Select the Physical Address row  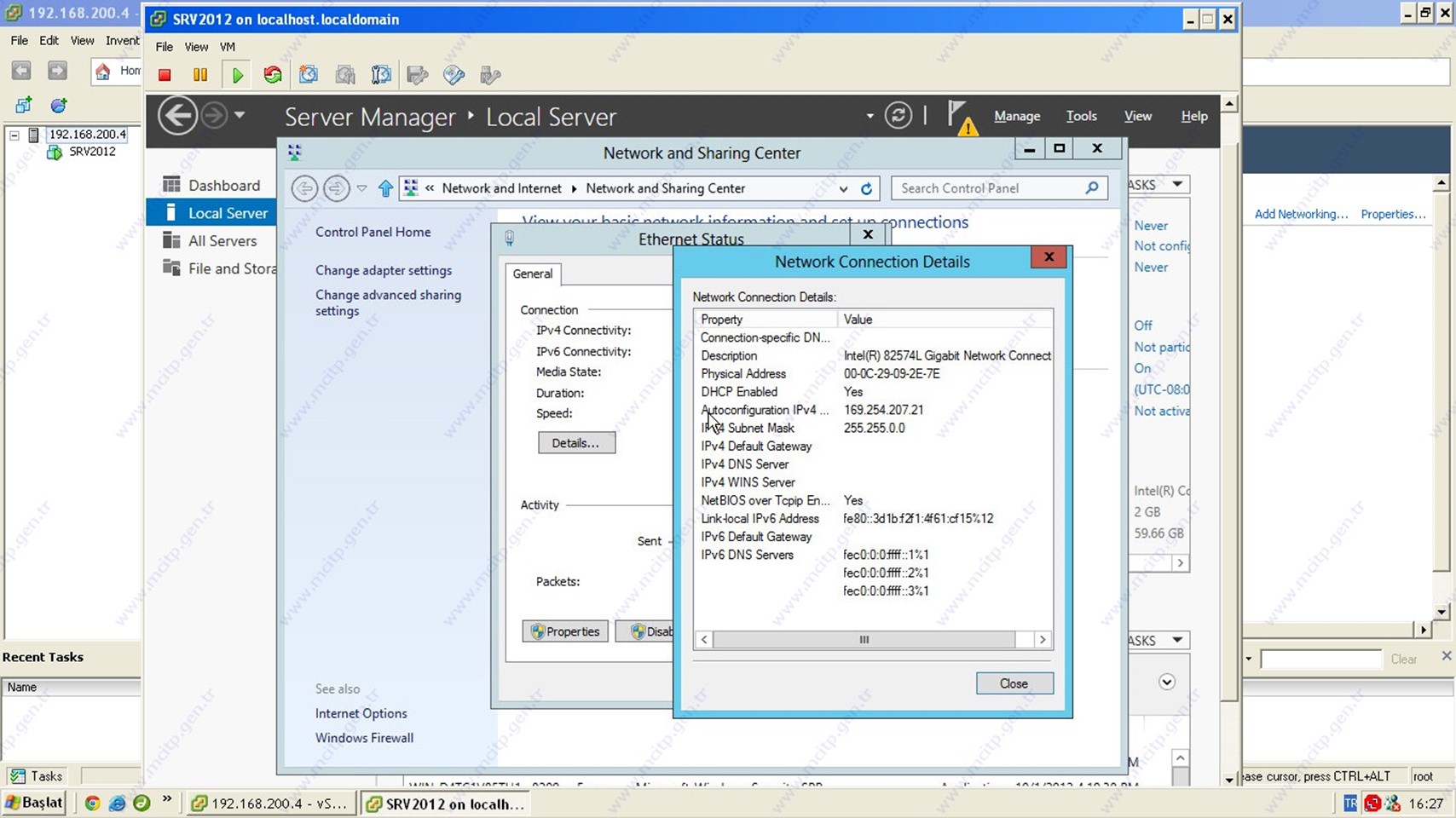(873, 374)
